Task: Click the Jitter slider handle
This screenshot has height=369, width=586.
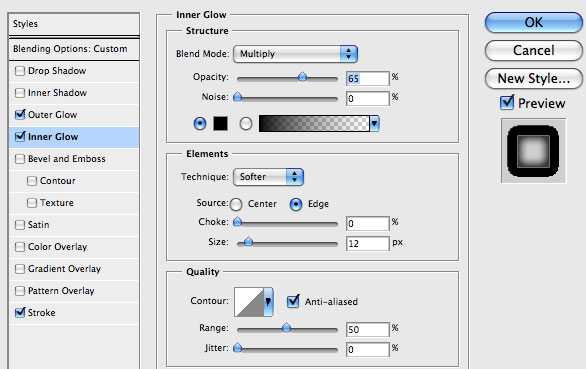Action: [237, 348]
